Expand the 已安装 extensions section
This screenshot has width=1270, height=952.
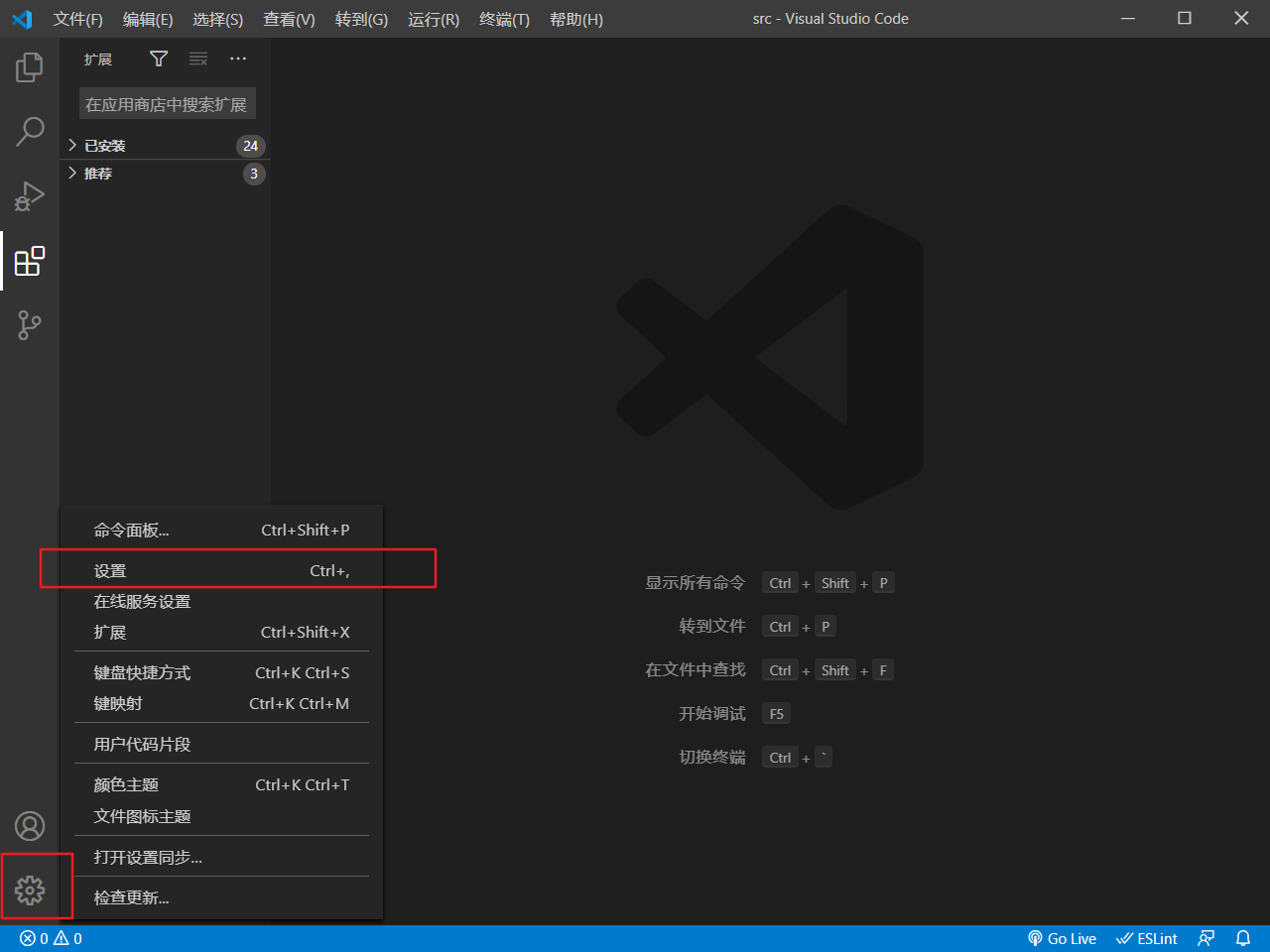(x=166, y=146)
